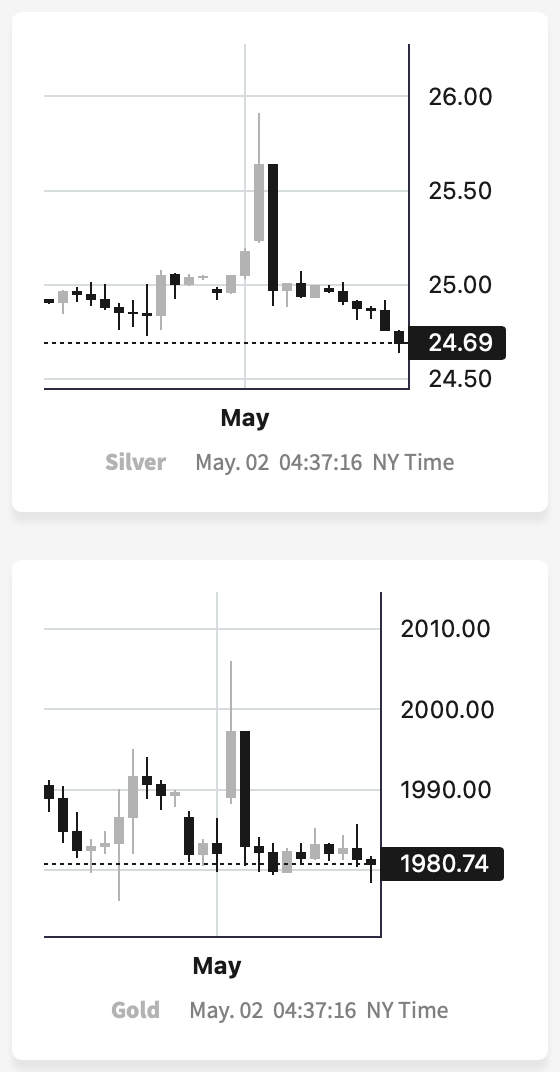Screen dimensions: 560x1072
Task: Open the Gold chart title link
Action: (x=135, y=1010)
